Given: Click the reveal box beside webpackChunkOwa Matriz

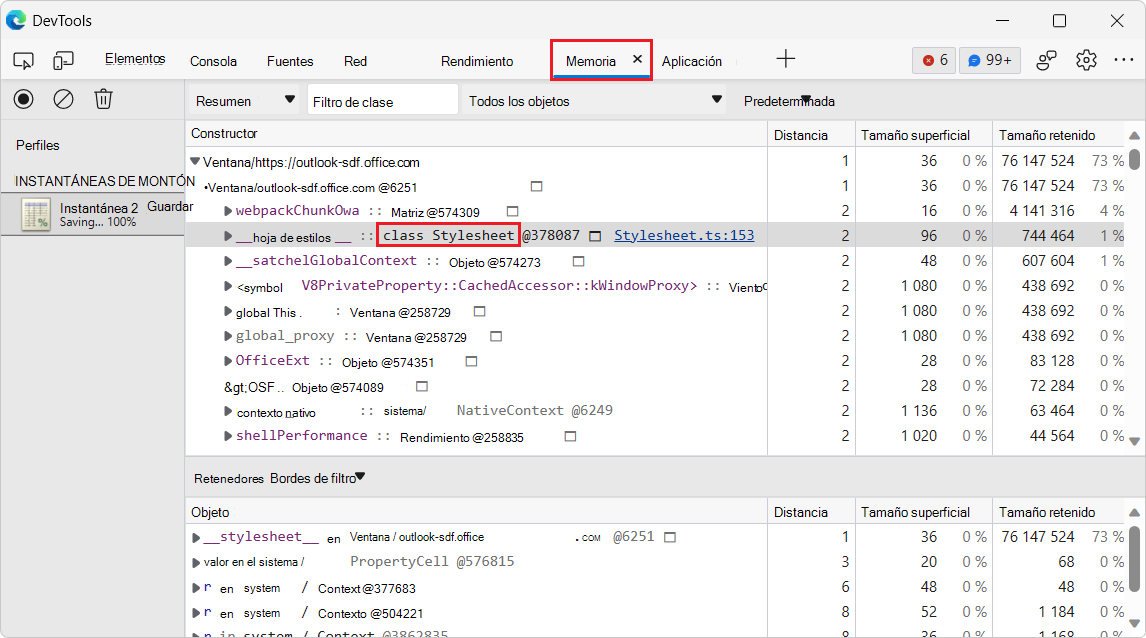Looking at the screenshot, I should pos(512,211).
